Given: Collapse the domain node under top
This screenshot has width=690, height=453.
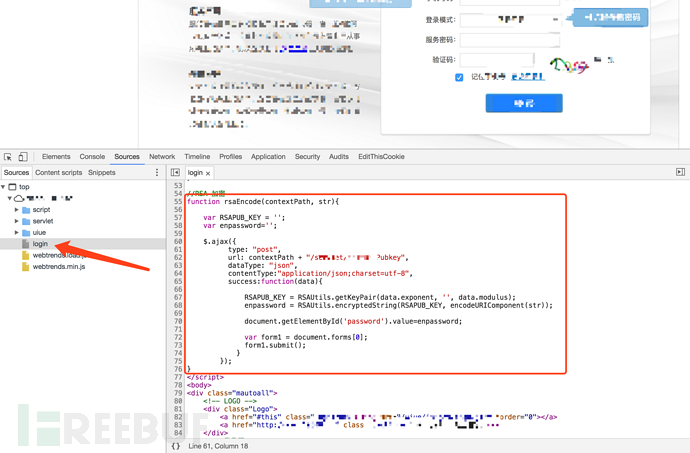Looking at the screenshot, I should point(10,199).
